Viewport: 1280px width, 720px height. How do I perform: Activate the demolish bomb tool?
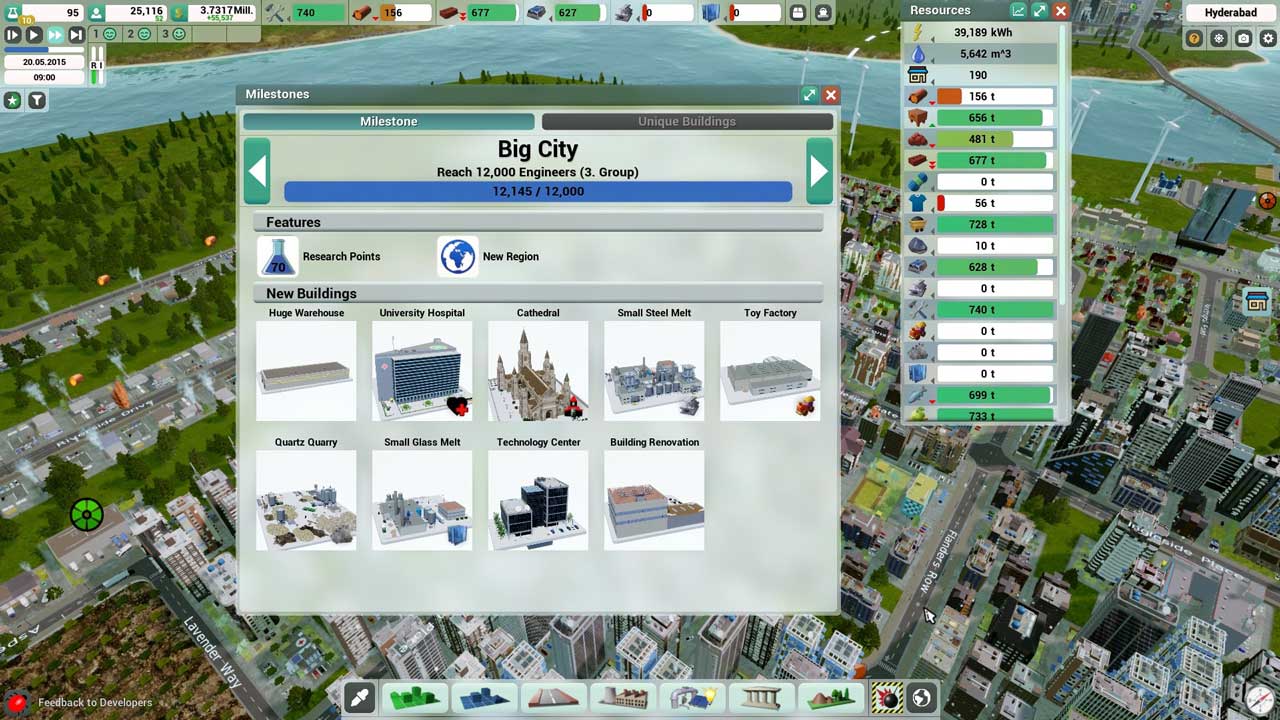887,697
